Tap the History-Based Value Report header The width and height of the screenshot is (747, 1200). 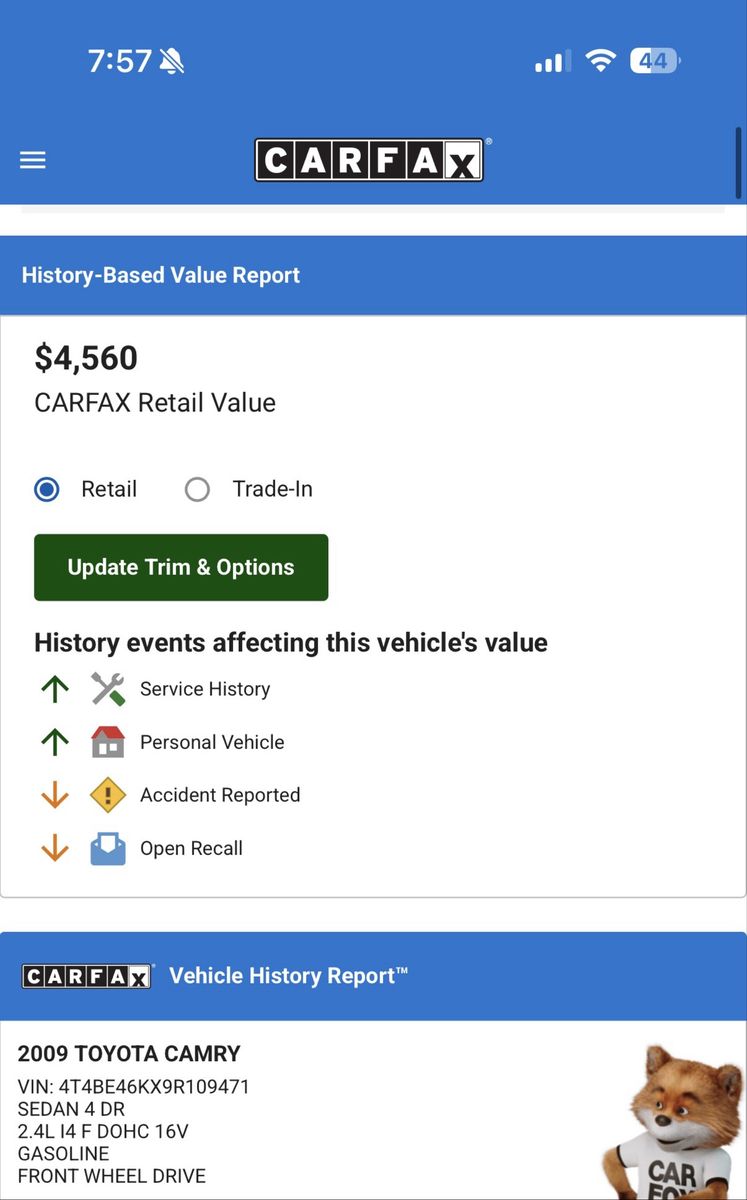click(161, 275)
